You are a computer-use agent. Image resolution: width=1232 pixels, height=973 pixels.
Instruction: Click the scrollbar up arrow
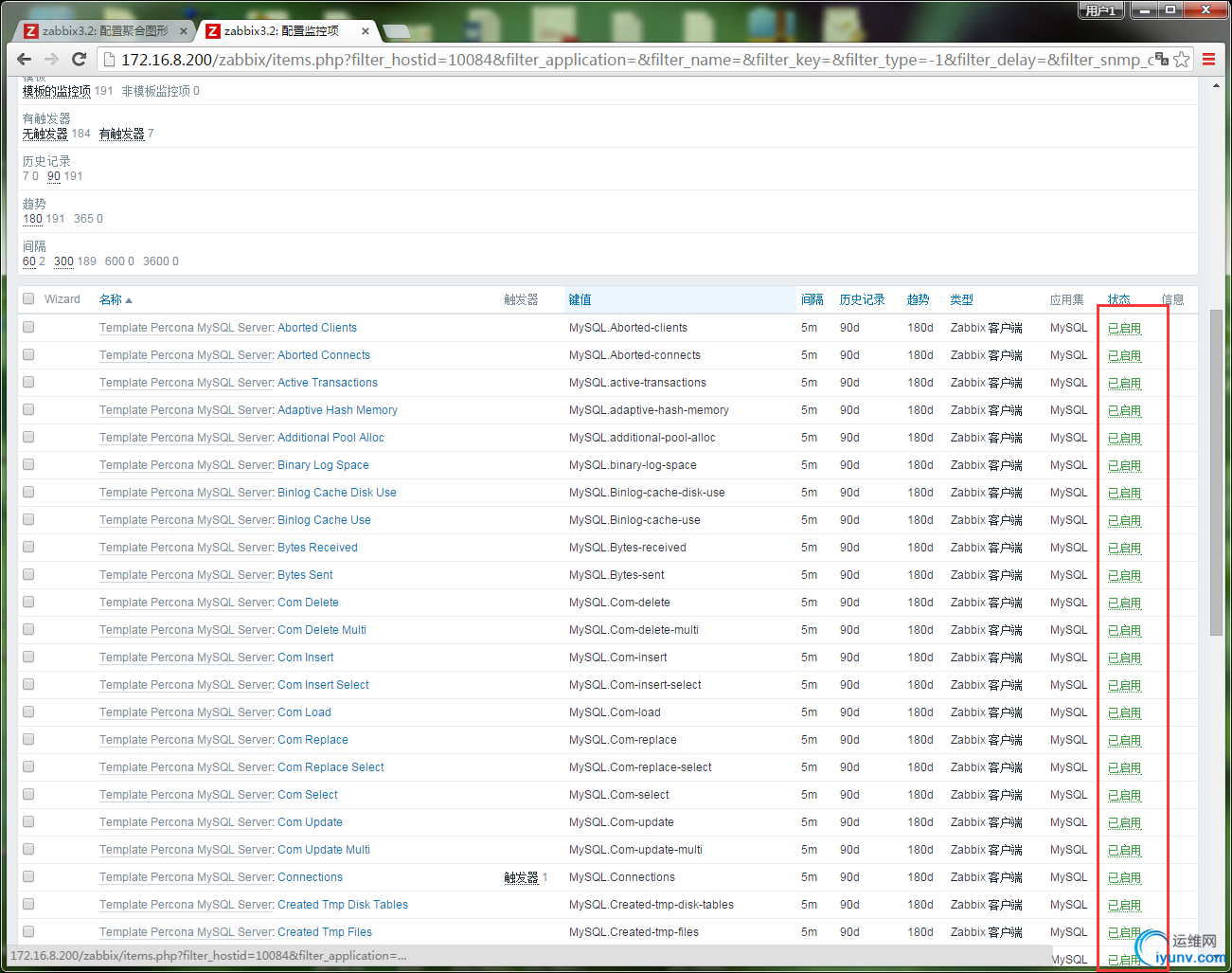1216,85
